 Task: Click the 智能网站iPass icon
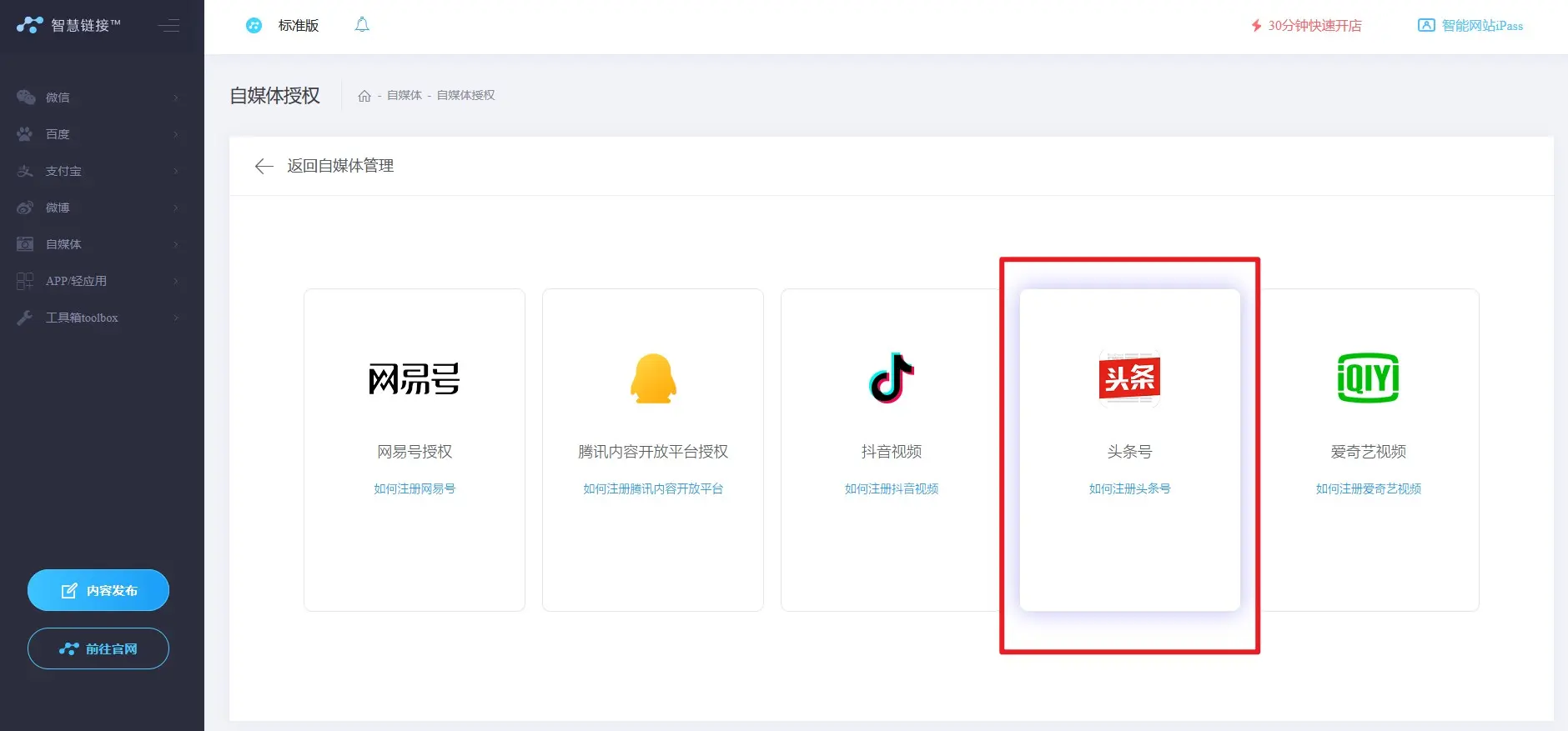[x=1426, y=25]
